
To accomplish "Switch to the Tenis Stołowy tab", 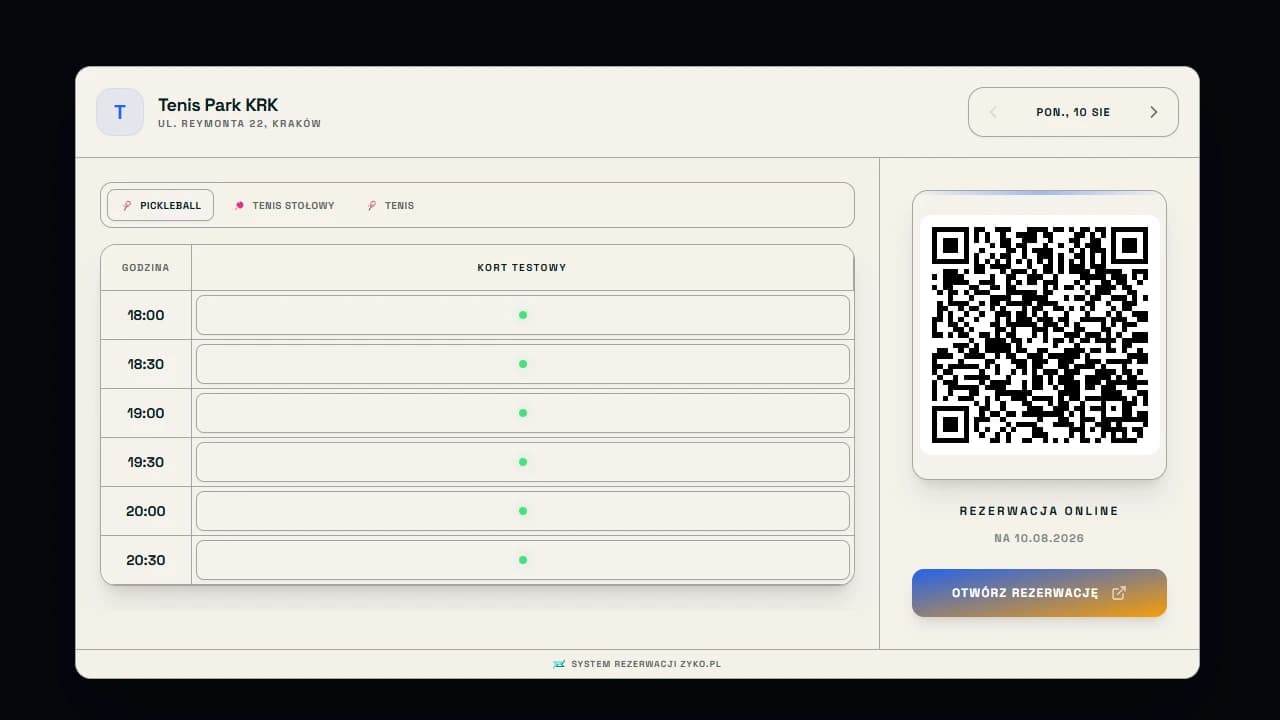I will pos(284,205).
